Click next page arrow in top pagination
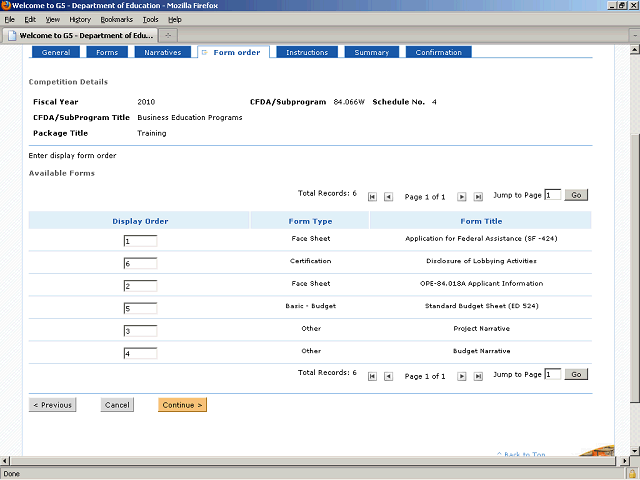Viewport: 640px width, 480px height. coord(462,197)
